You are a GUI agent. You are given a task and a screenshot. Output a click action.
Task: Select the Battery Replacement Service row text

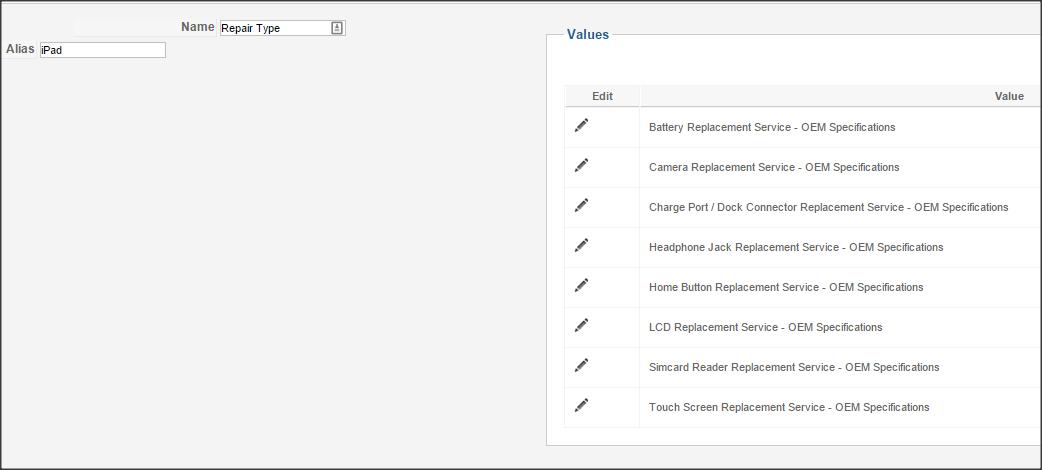click(772, 127)
